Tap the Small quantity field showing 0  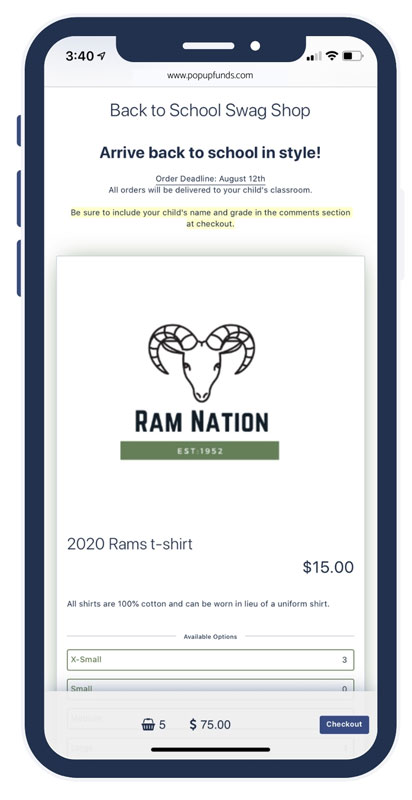(x=344, y=689)
